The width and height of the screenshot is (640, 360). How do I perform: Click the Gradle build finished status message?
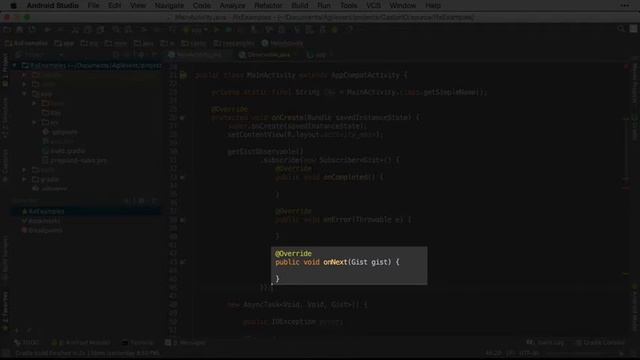click(87, 353)
